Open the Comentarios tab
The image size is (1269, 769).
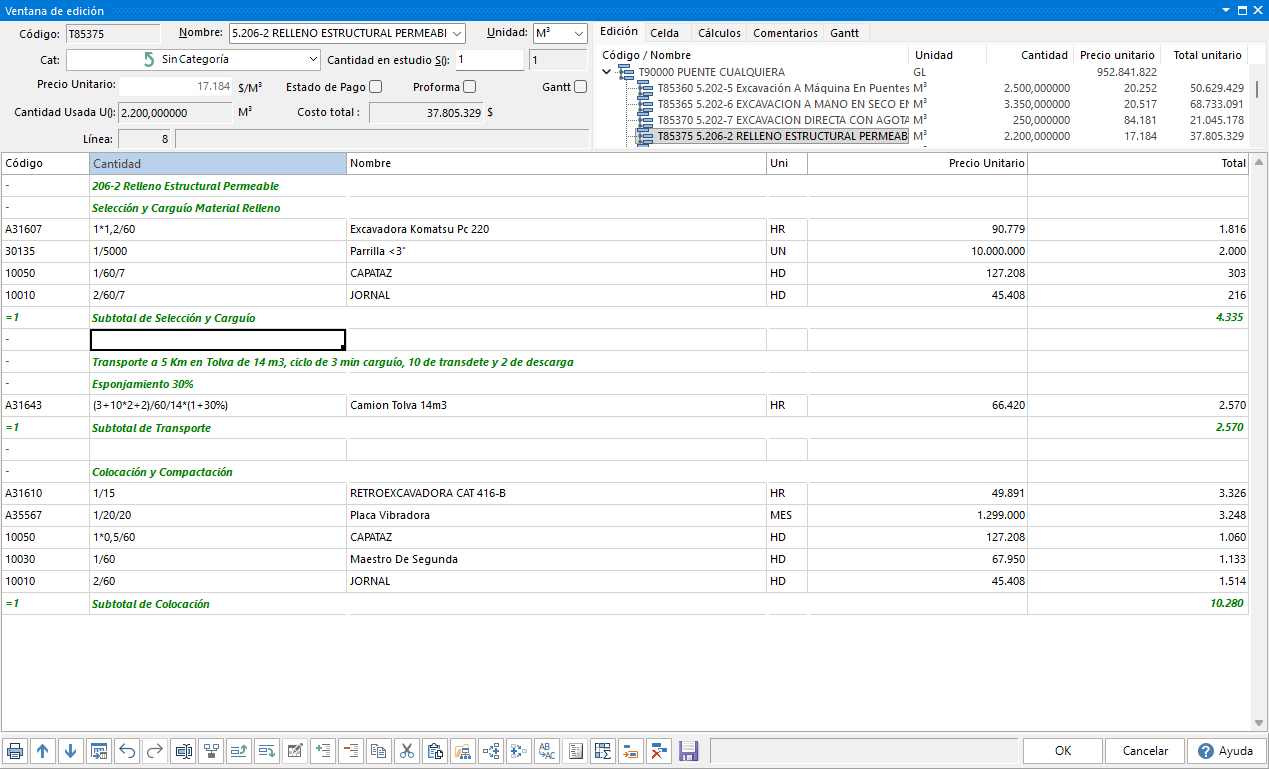pyautogui.click(x=785, y=33)
